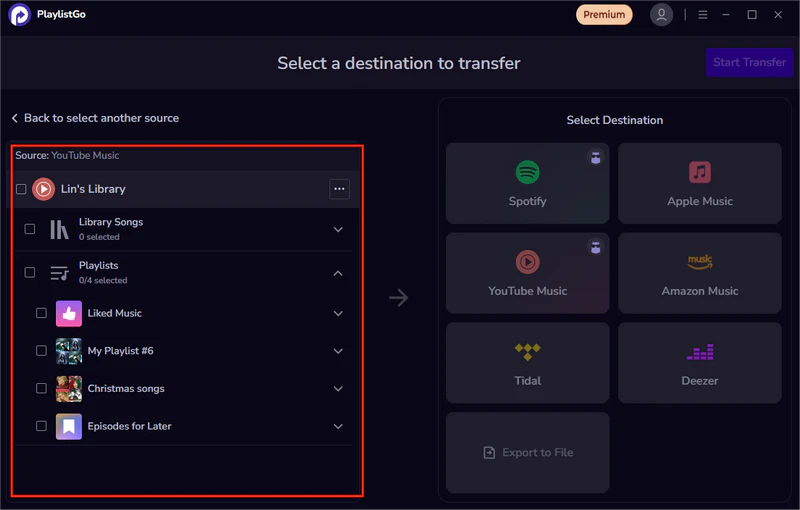Screen dimensions: 800x510
Task: Click the Library Songs books icon
Action: tap(59, 230)
